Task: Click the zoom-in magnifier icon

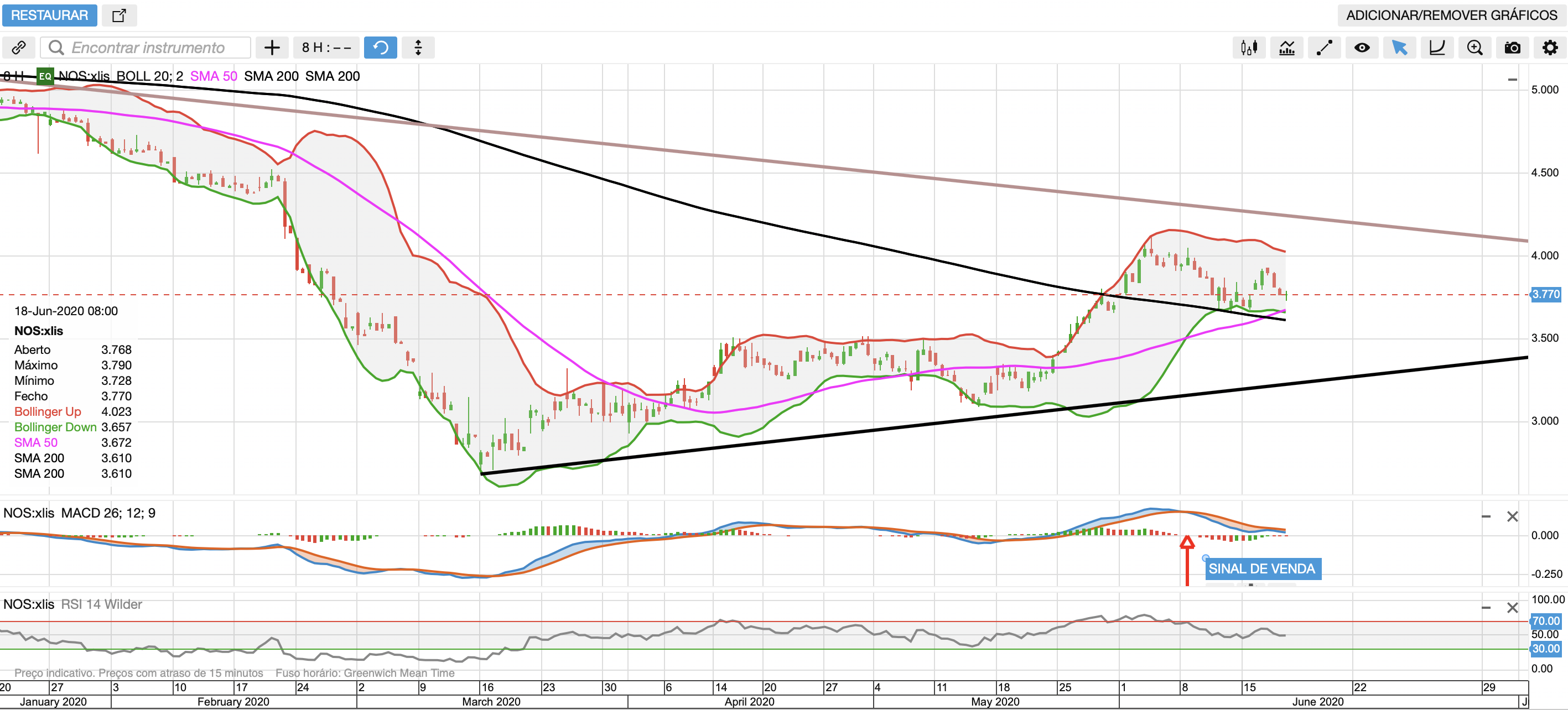Action: coord(1474,48)
